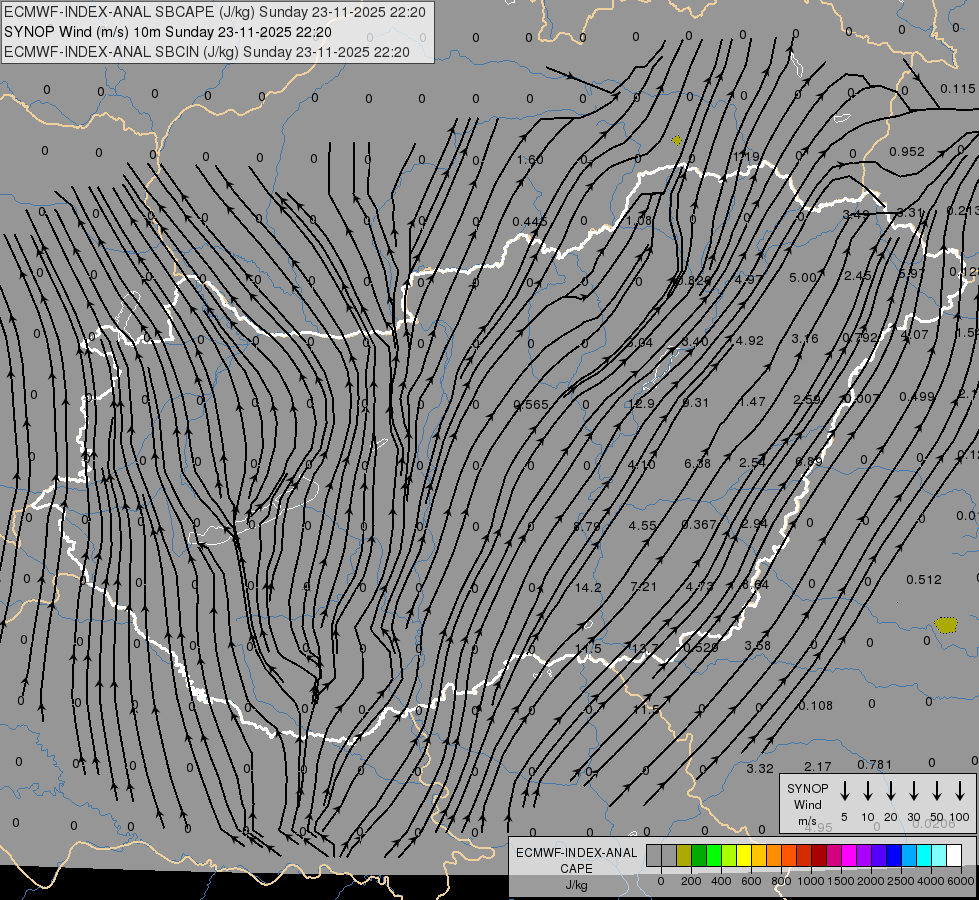Click the large olive CAPE patch at lower right

[x=946, y=625]
